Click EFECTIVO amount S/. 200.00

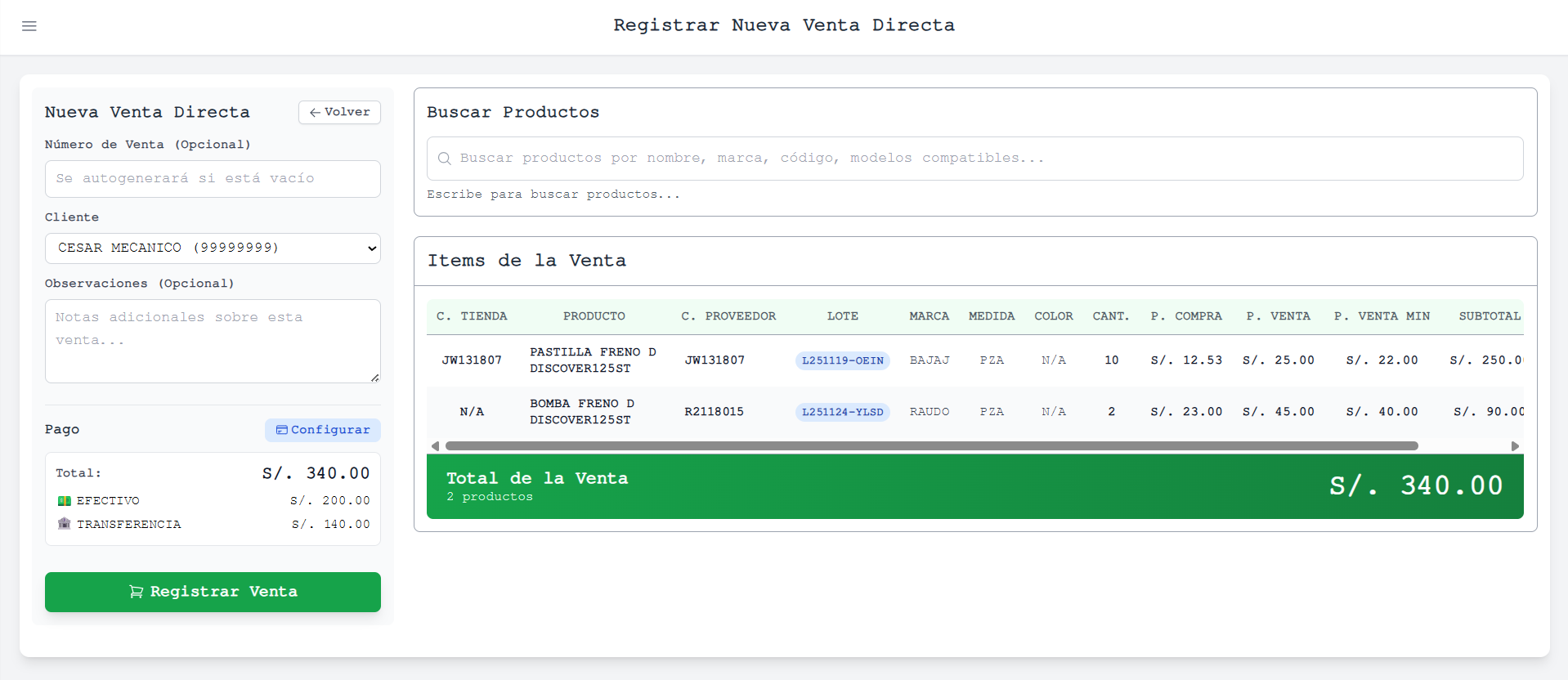(330, 501)
